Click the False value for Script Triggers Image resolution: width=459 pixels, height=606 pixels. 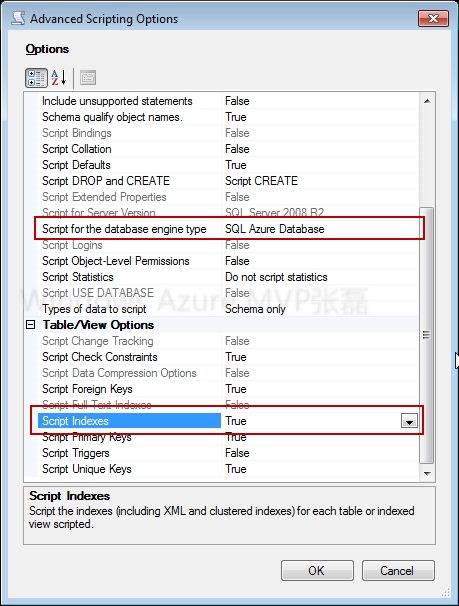[x=320, y=453]
